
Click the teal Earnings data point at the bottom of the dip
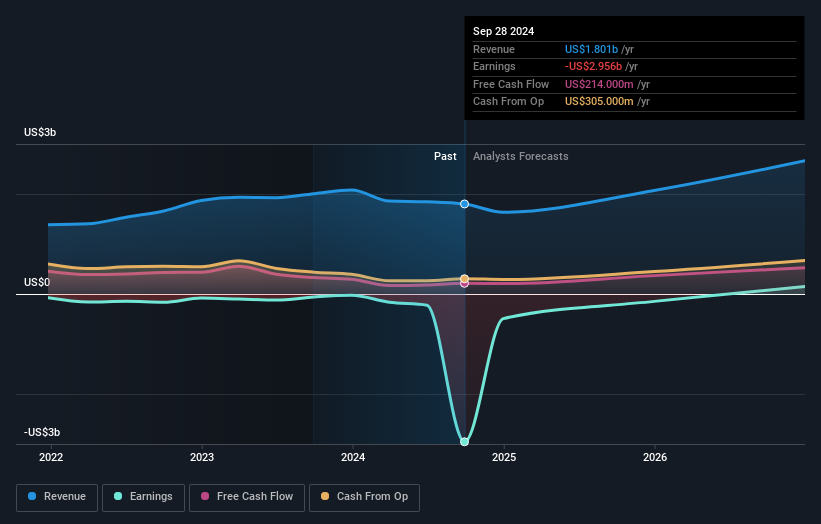point(464,442)
